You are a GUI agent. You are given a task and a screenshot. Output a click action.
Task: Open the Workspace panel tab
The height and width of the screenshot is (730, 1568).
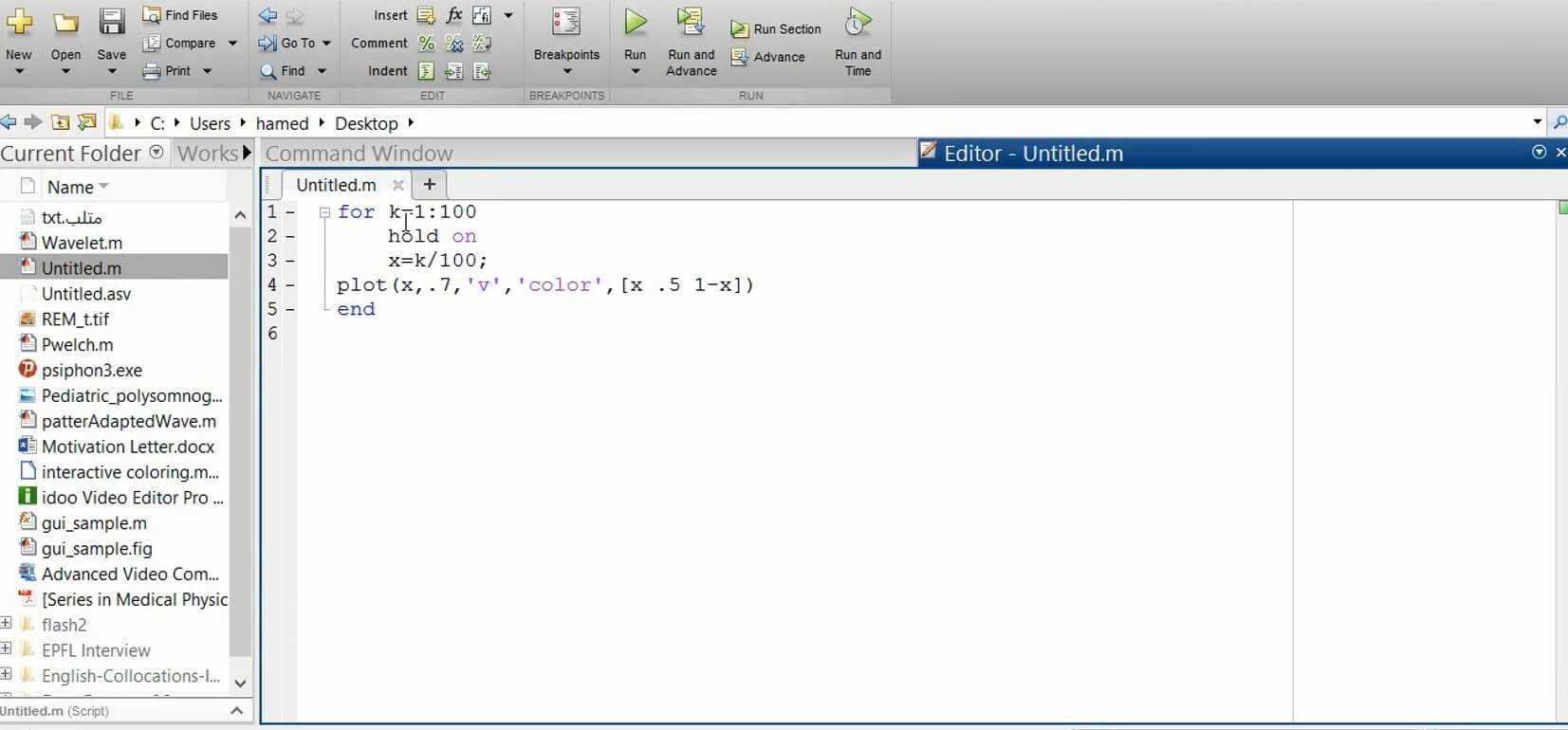tap(208, 154)
